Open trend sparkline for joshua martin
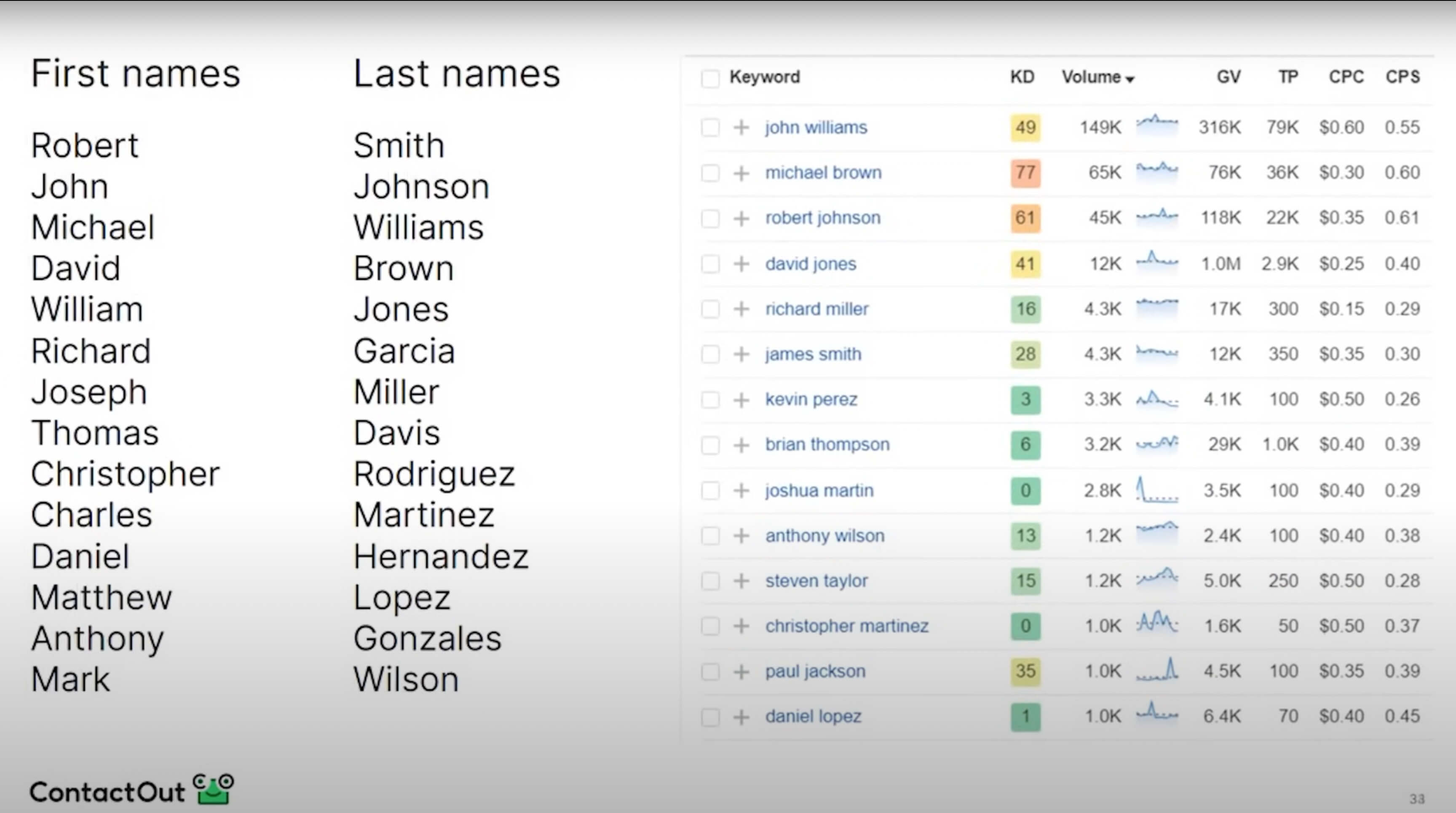 pos(1157,490)
